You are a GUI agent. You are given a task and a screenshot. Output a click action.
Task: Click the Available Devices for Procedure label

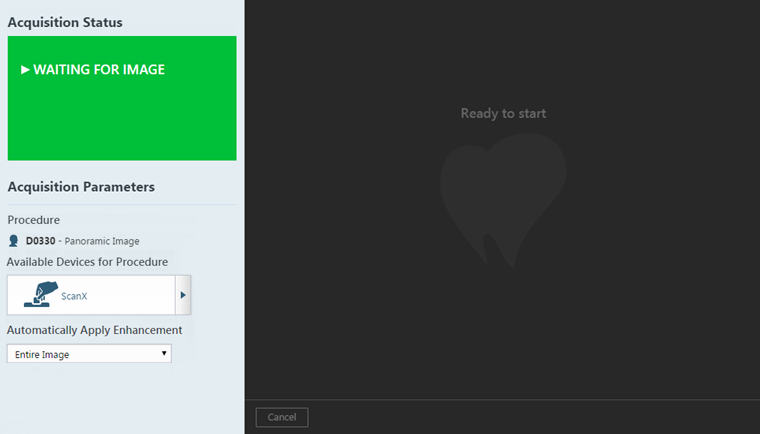87,262
